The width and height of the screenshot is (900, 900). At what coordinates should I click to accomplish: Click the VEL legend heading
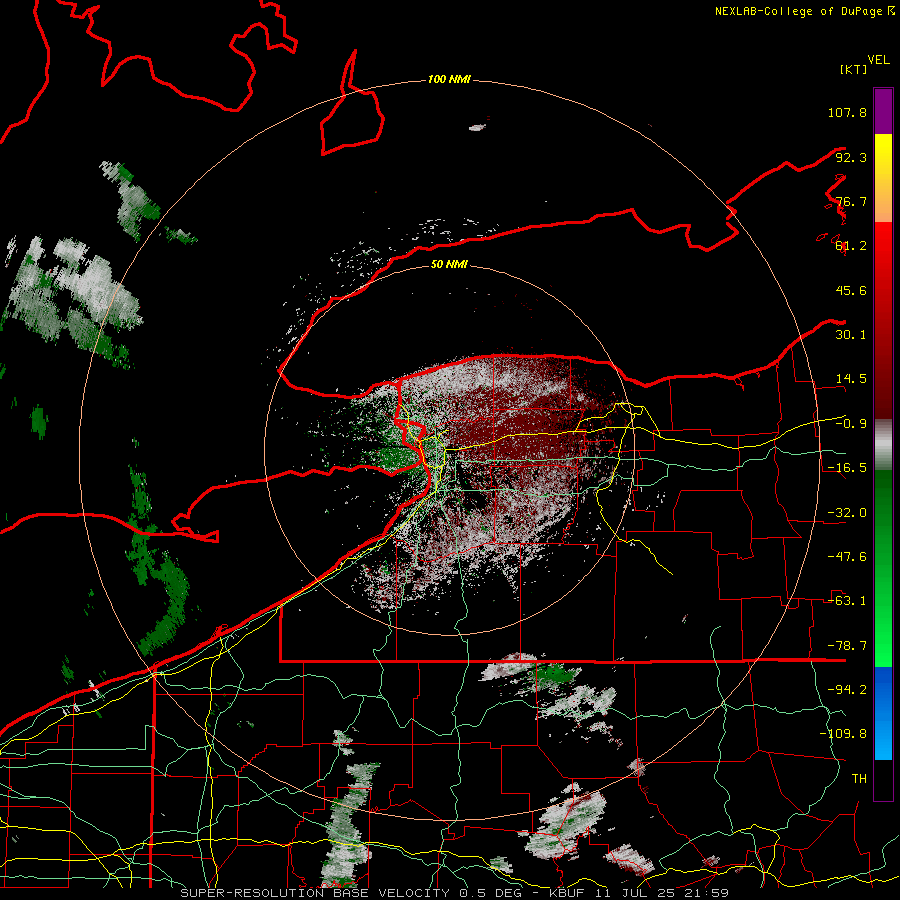(x=879, y=60)
